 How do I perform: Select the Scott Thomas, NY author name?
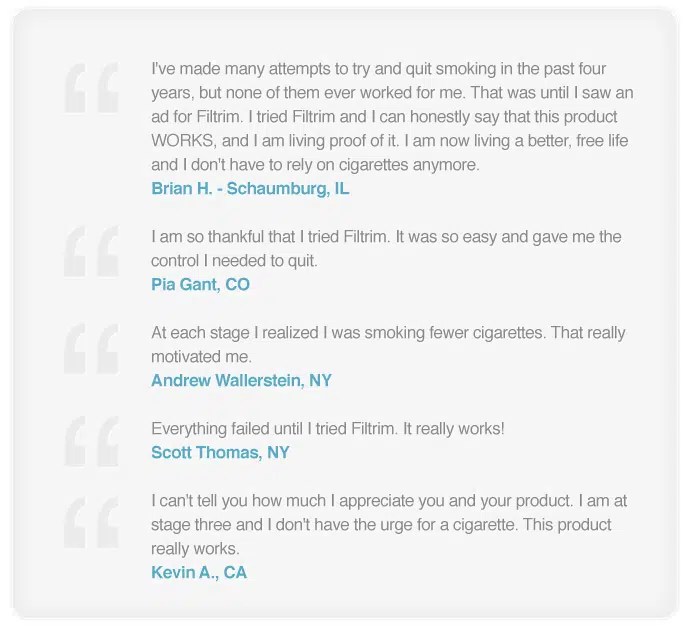(220, 452)
